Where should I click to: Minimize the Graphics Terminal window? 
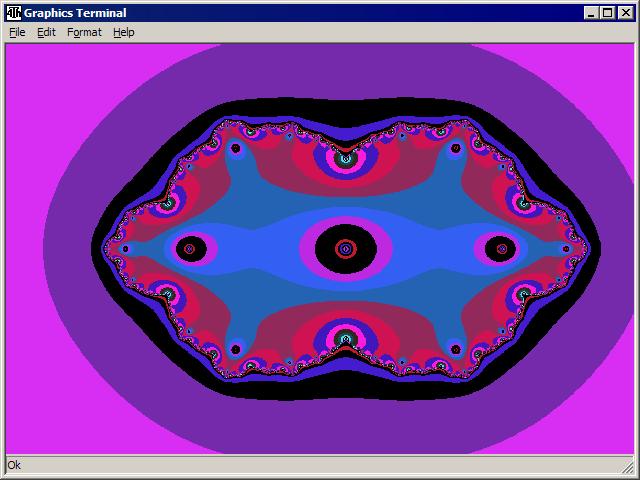593,12
